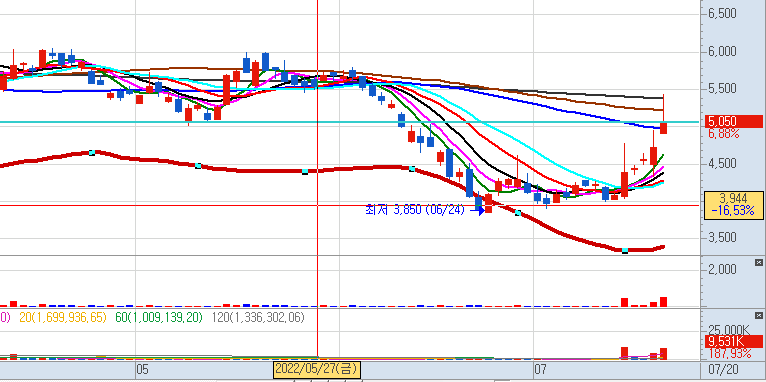Select the 120-period volume average label
Image resolution: width=766 pixels, height=382 pixels.
pyautogui.click(x=258, y=318)
